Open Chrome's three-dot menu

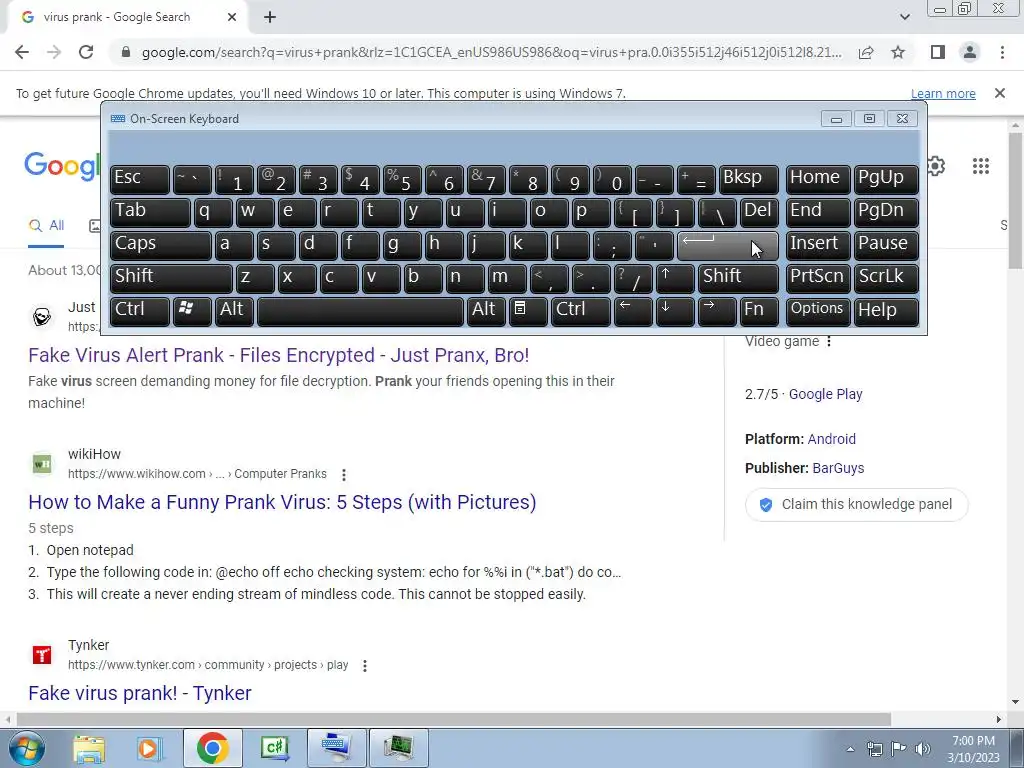(1002, 52)
